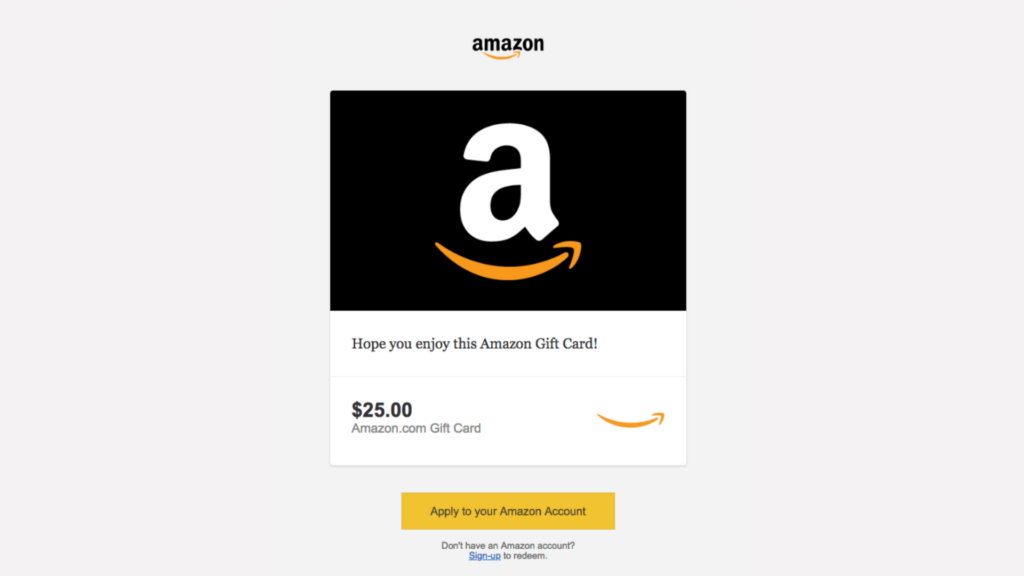Viewport: 1024px width, 576px height.
Task: Click the word Card in Amazon.com Gift Card
Action: coord(468,428)
